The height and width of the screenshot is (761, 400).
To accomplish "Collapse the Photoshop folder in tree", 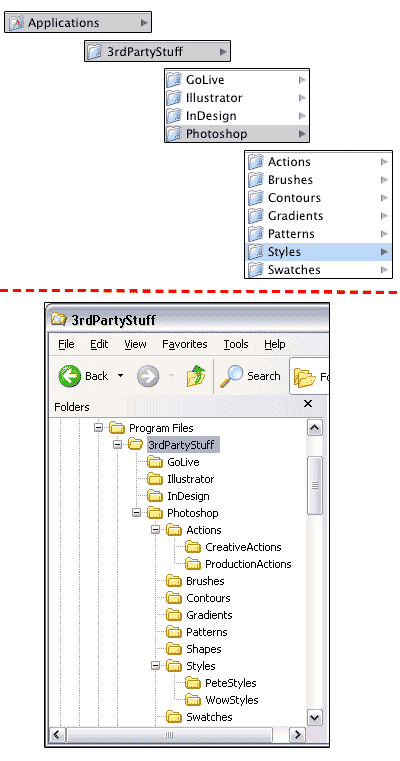I will tap(136, 513).
